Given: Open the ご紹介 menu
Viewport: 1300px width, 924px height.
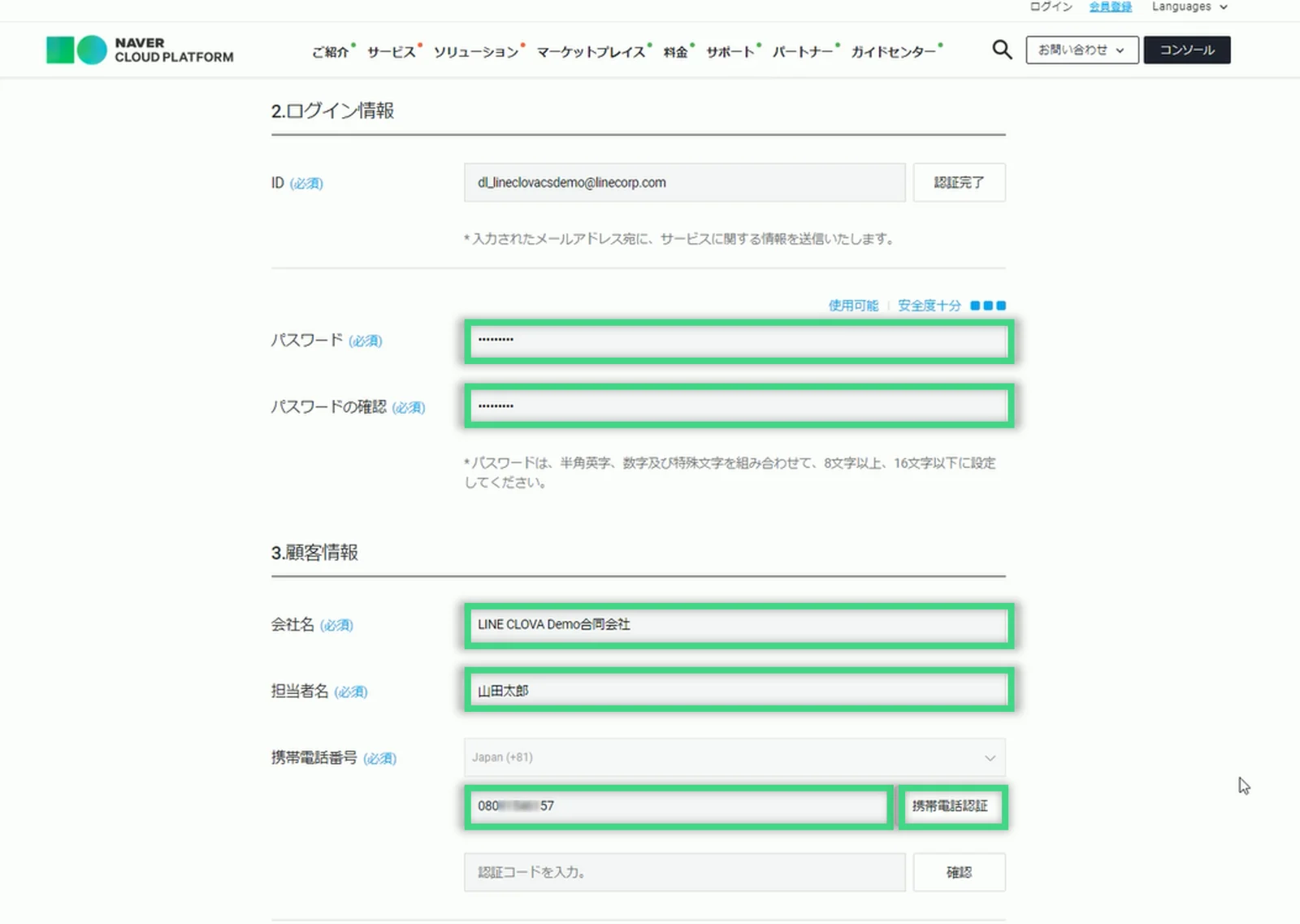Looking at the screenshot, I should click(x=331, y=52).
